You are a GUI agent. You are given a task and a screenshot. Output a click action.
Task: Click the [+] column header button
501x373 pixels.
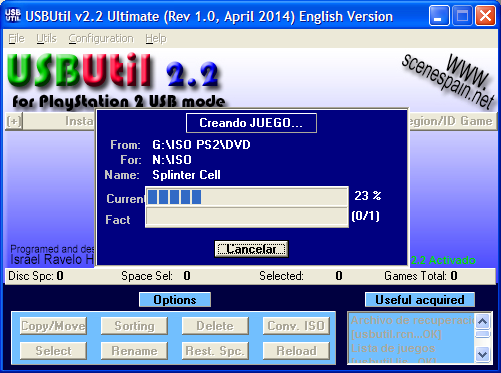pyautogui.click(x=14, y=121)
